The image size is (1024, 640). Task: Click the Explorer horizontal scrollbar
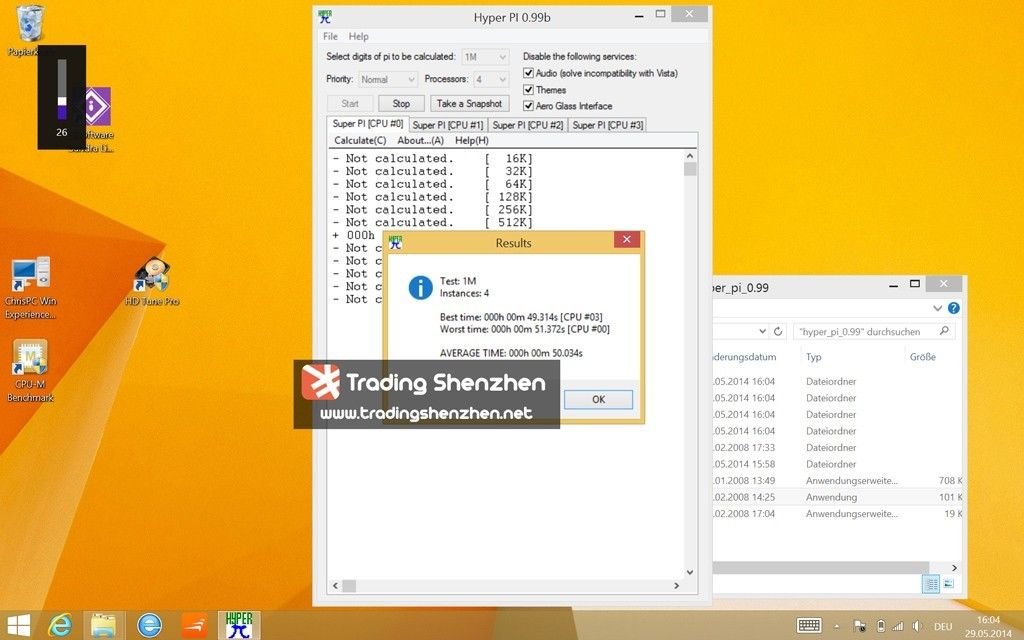(822, 568)
